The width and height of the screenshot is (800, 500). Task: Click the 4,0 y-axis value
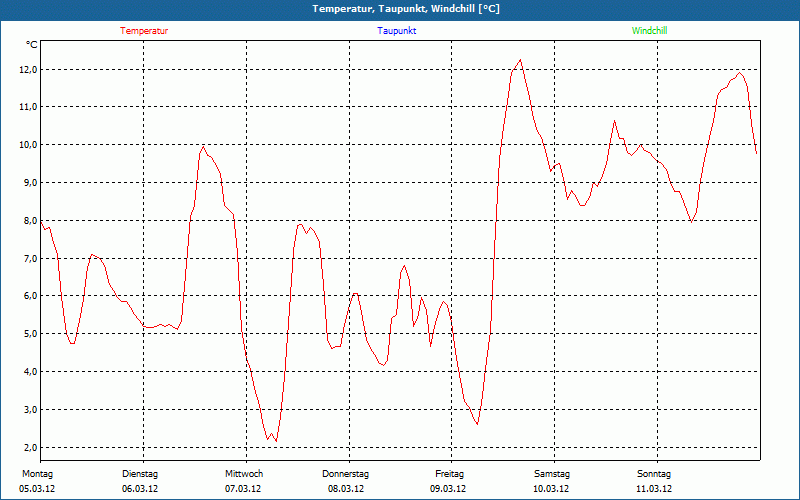pyautogui.click(x=30, y=371)
